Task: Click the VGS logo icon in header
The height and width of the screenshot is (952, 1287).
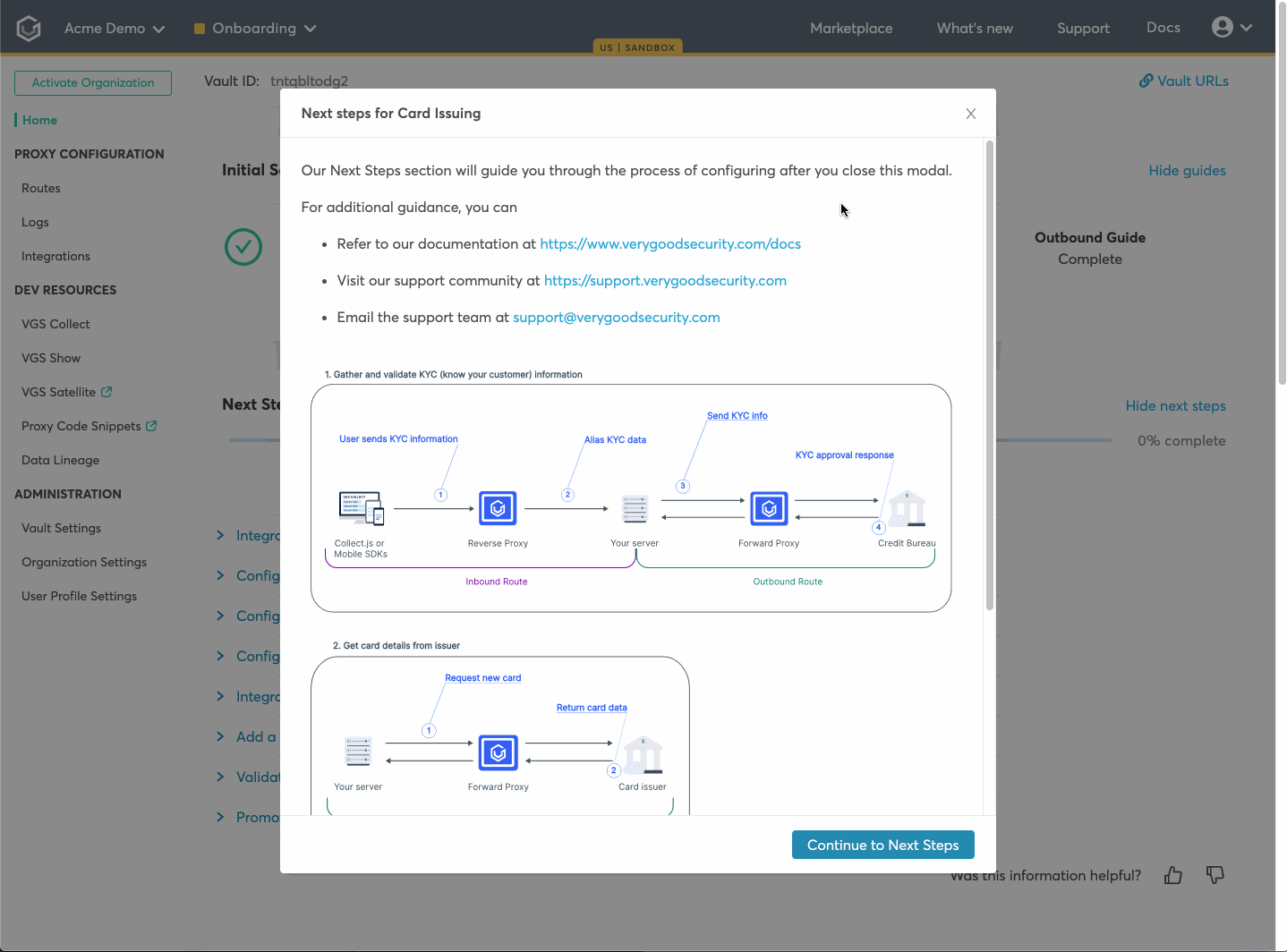Action: 29,29
